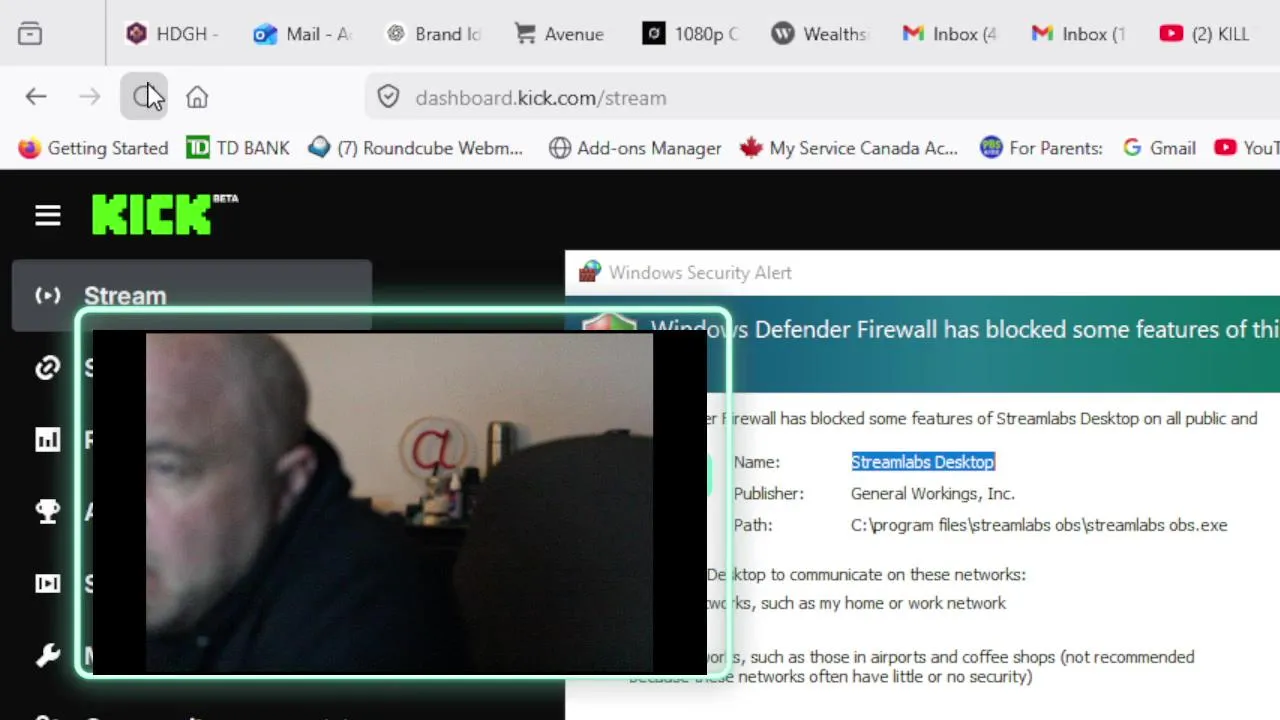The height and width of the screenshot is (720, 1280).
Task: Open the YouTube bookmark
Action: 1247,148
